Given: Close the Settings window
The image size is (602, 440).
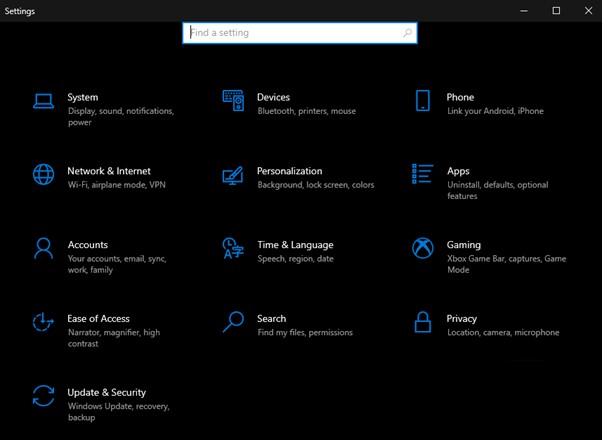Looking at the screenshot, I should pyautogui.click(x=588, y=11).
